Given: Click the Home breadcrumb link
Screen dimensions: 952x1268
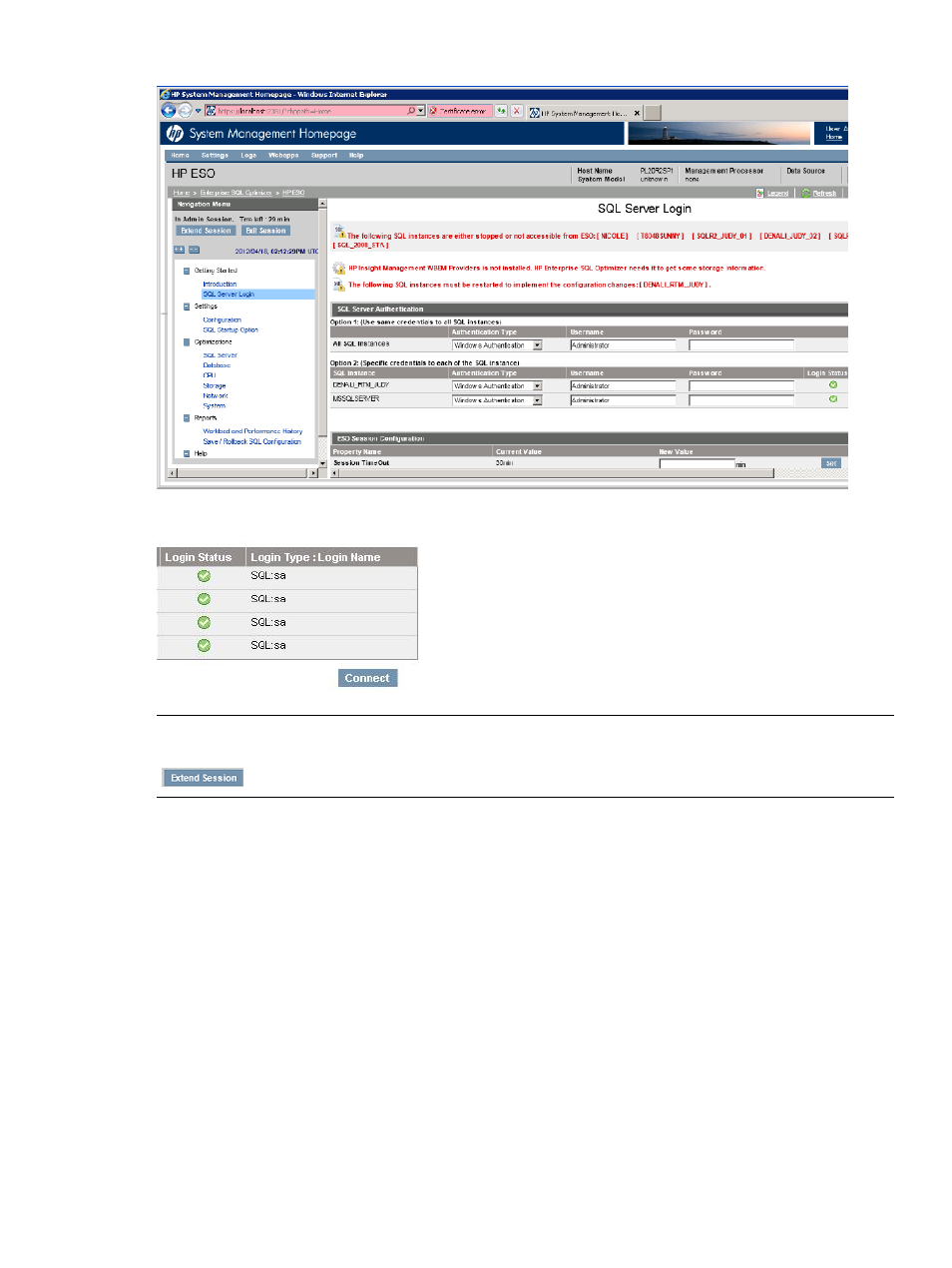Looking at the screenshot, I should pos(181,193).
